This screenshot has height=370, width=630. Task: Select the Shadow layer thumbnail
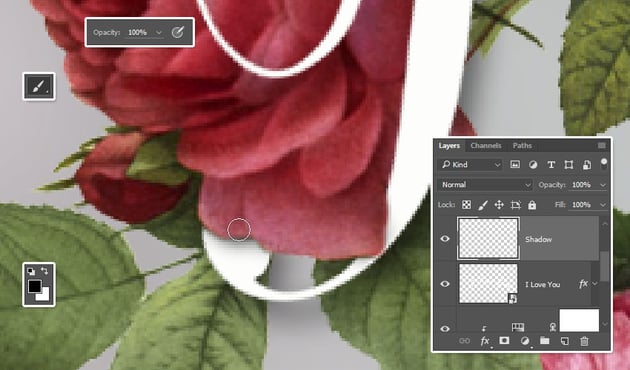(x=488, y=238)
